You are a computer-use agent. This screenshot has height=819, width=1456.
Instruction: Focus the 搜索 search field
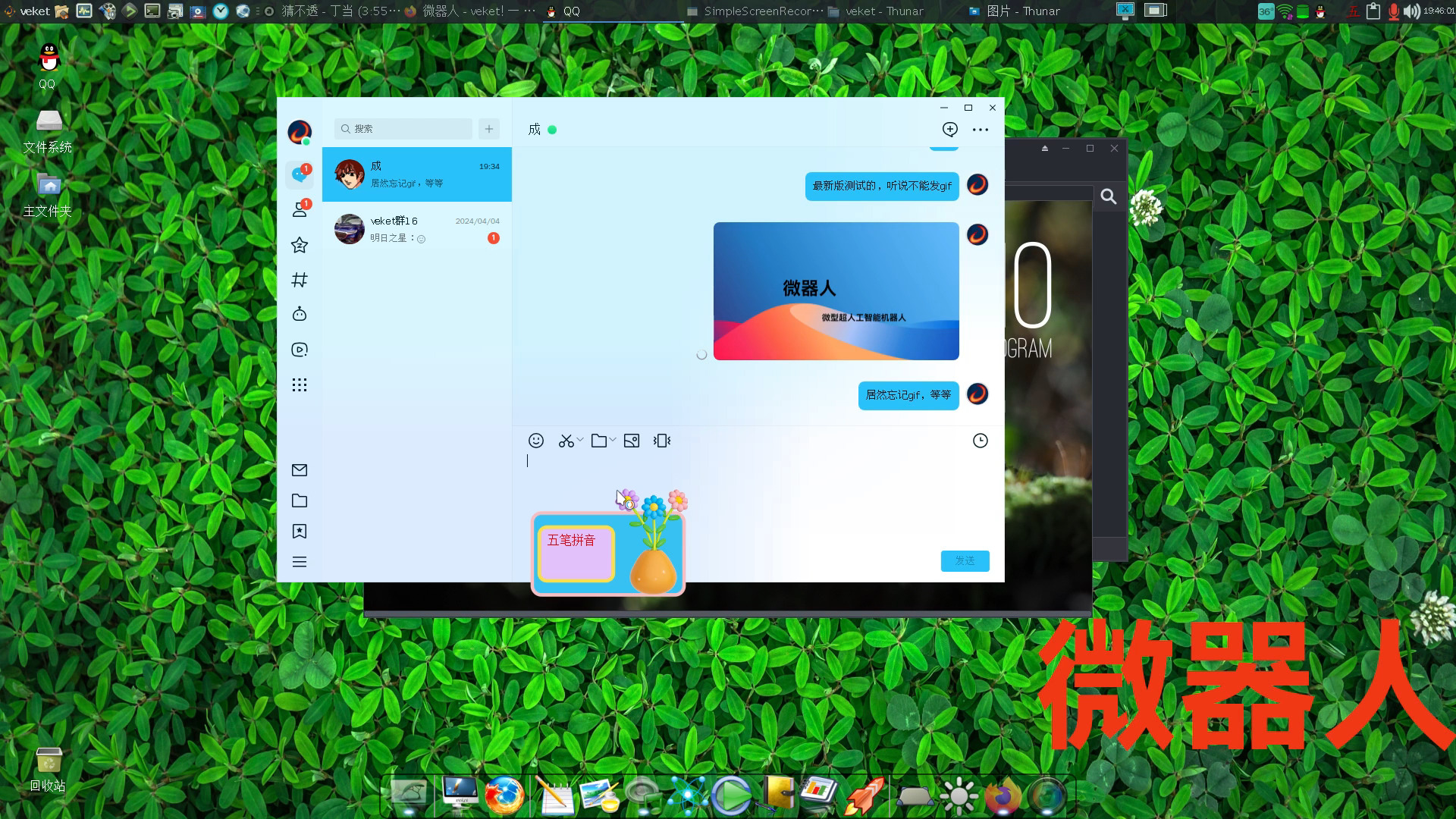tap(403, 129)
